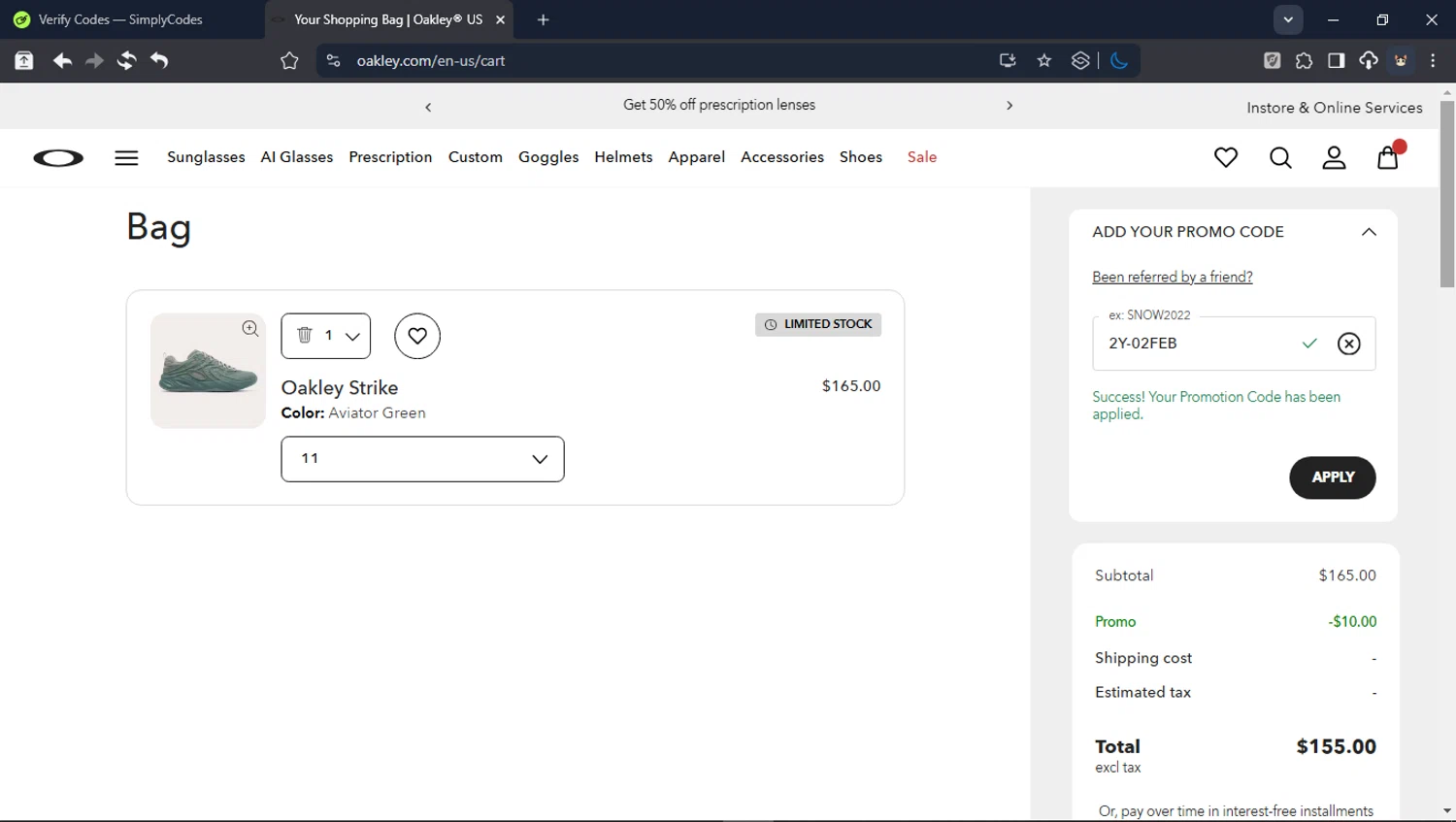Screen dimensions: 1456x822
Task: Open the Custom menu
Action: (476, 157)
